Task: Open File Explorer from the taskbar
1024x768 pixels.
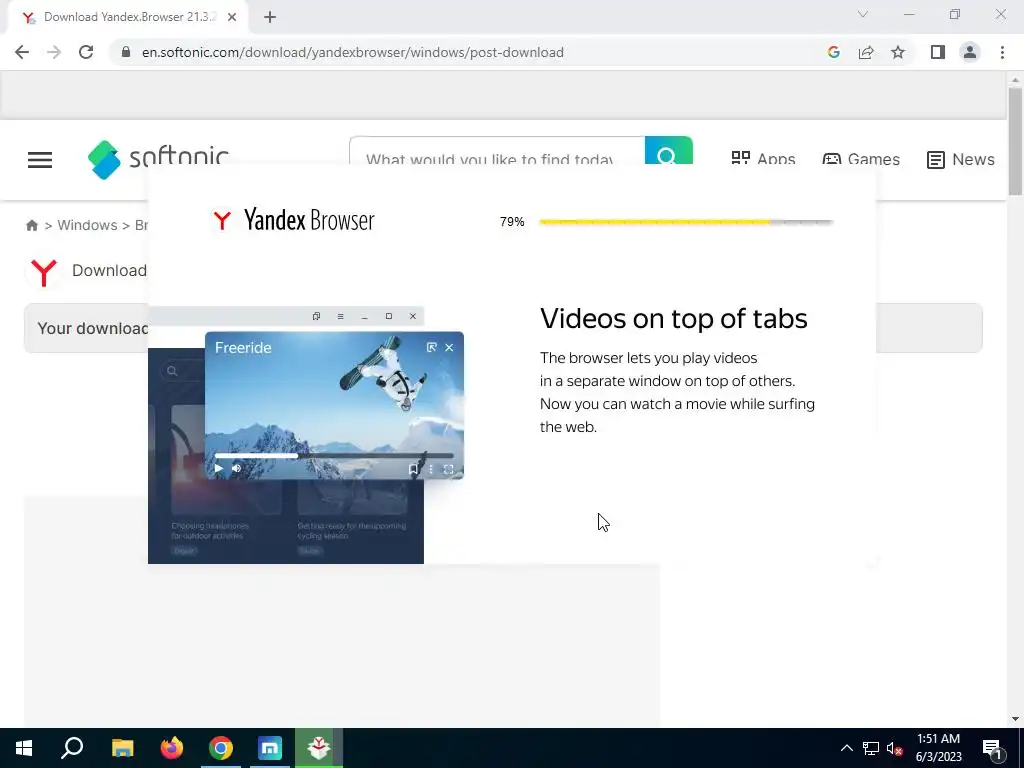Action: click(122, 748)
